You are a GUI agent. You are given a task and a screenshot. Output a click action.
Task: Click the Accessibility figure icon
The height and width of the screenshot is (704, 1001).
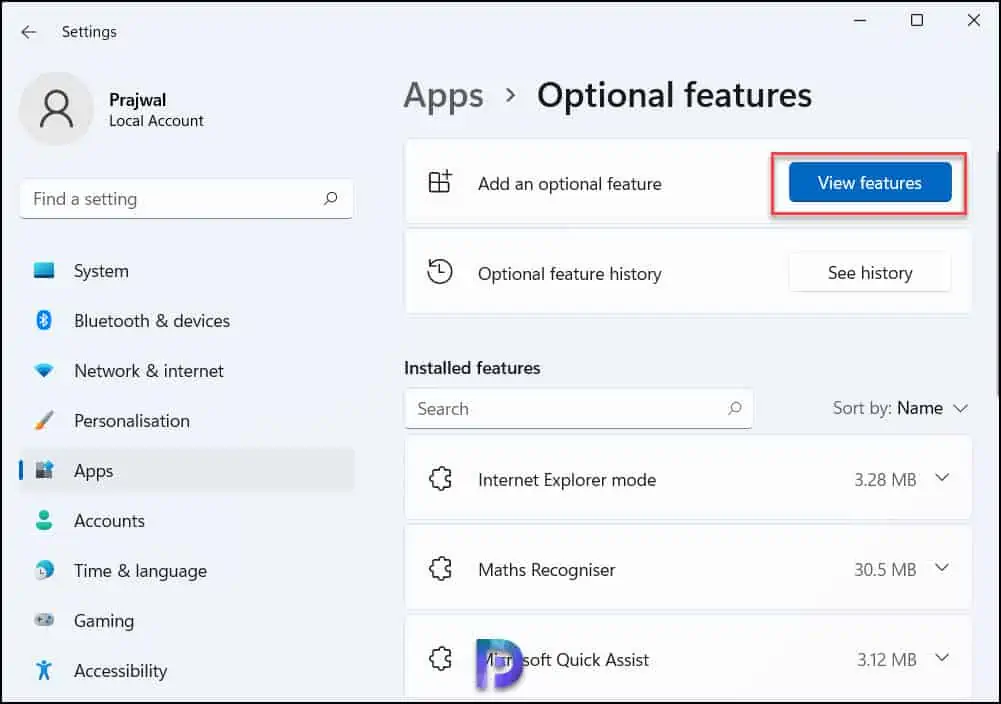click(44, 670)
